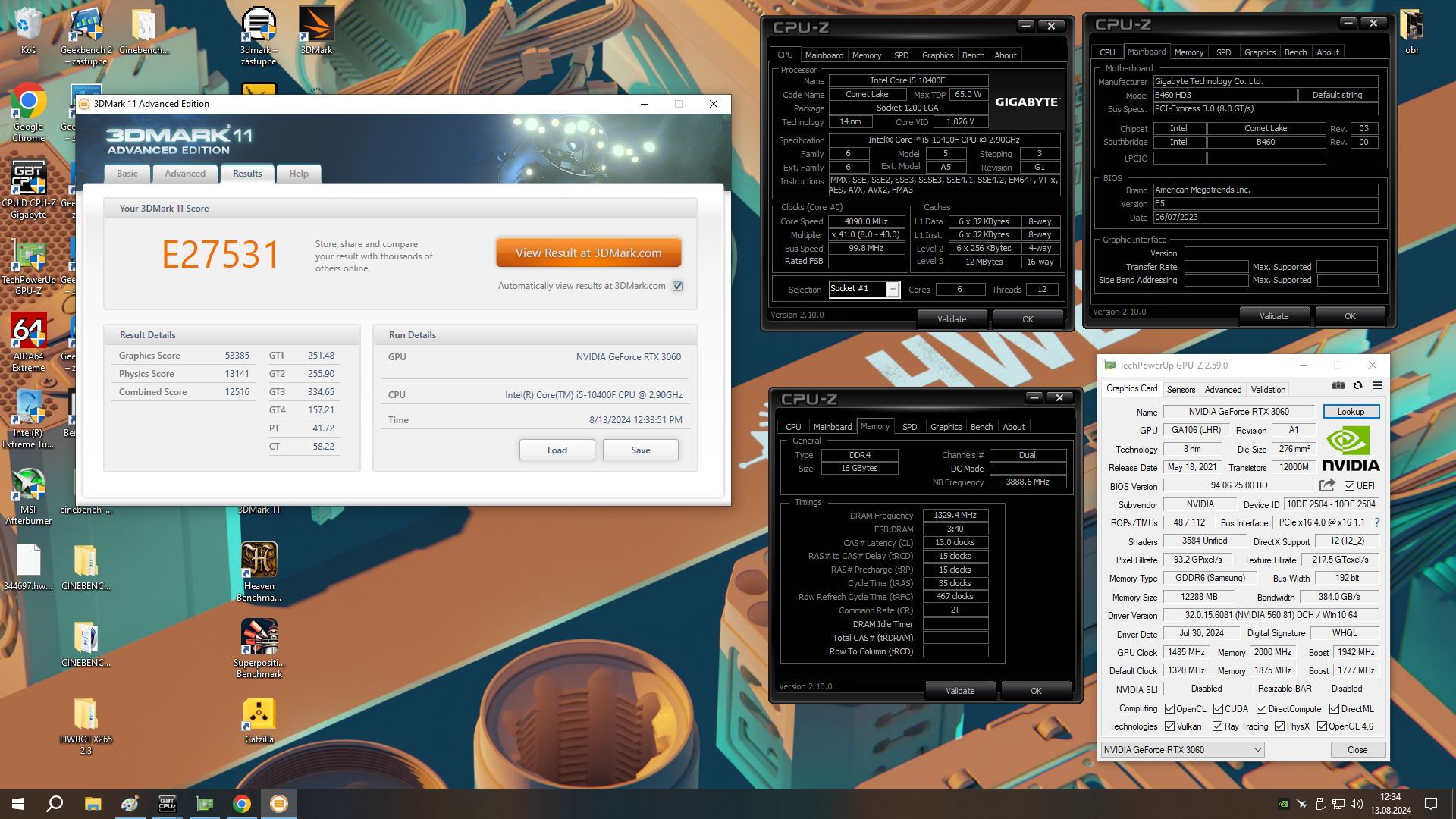Open the HWBOT X265 2.3 folder icon
Image resolution: width=1456 pixels, height=819 pixels.
click(86, 726)
